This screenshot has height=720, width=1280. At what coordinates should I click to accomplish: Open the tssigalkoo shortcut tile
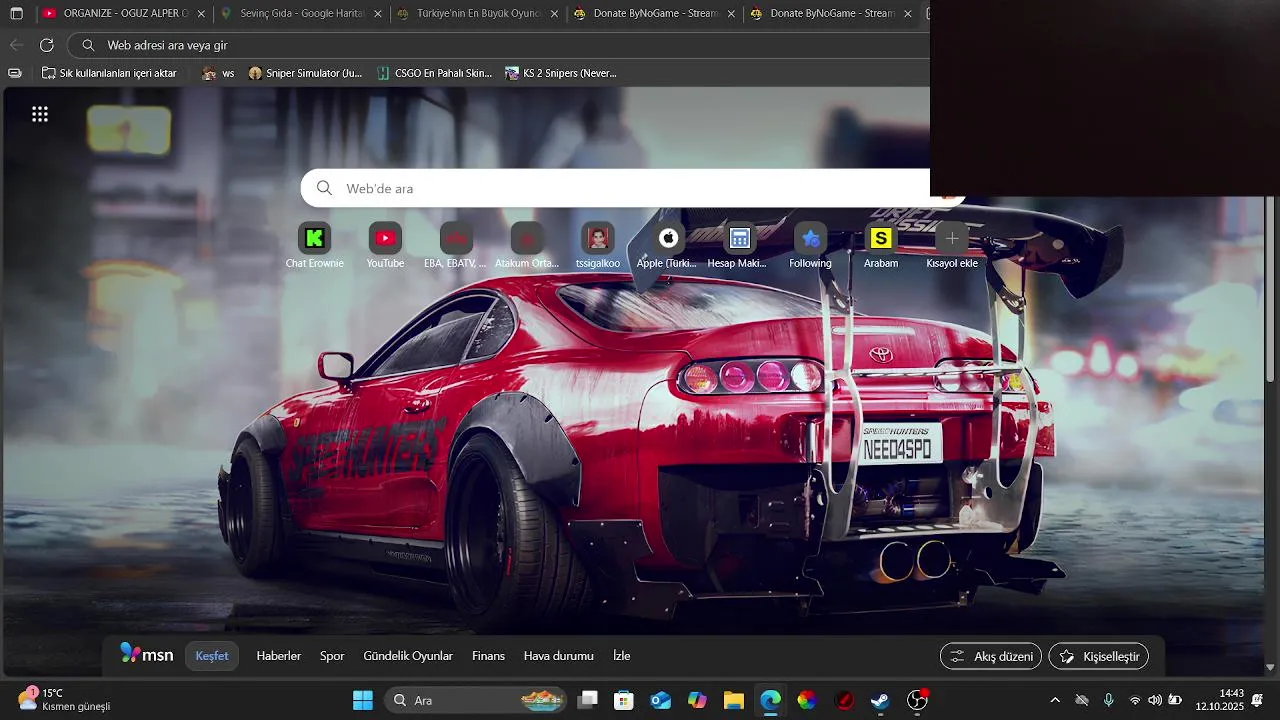click(598, 246)
